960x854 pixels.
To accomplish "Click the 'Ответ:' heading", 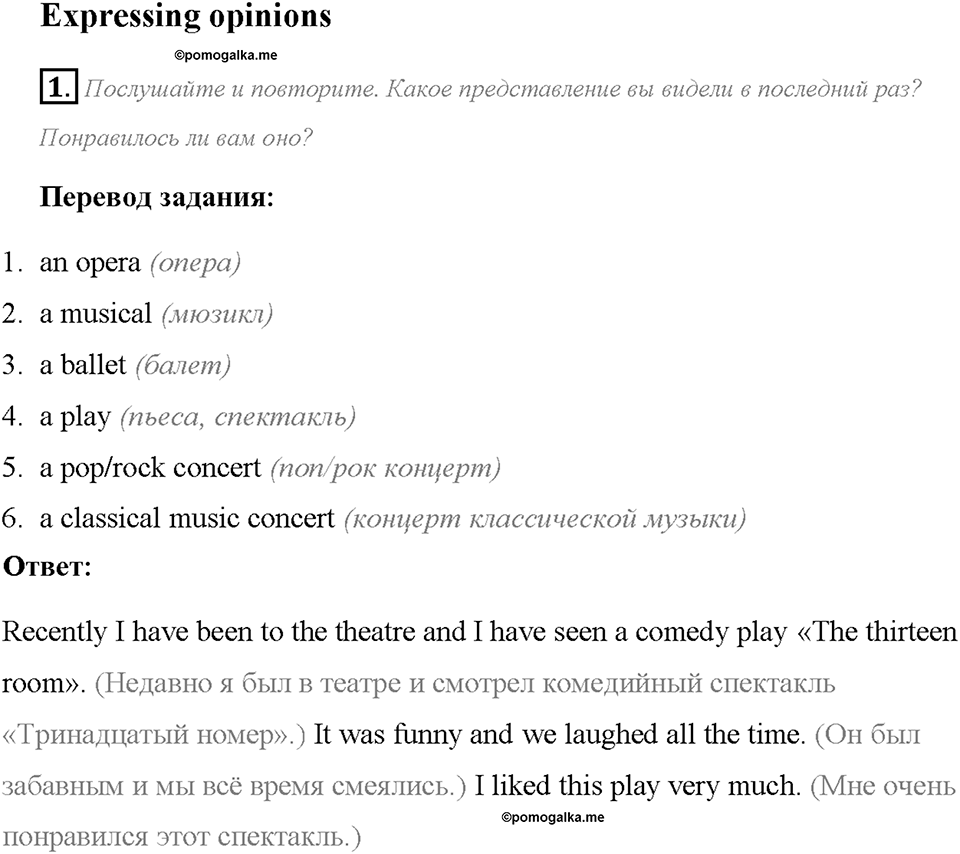I will (47, 567).
